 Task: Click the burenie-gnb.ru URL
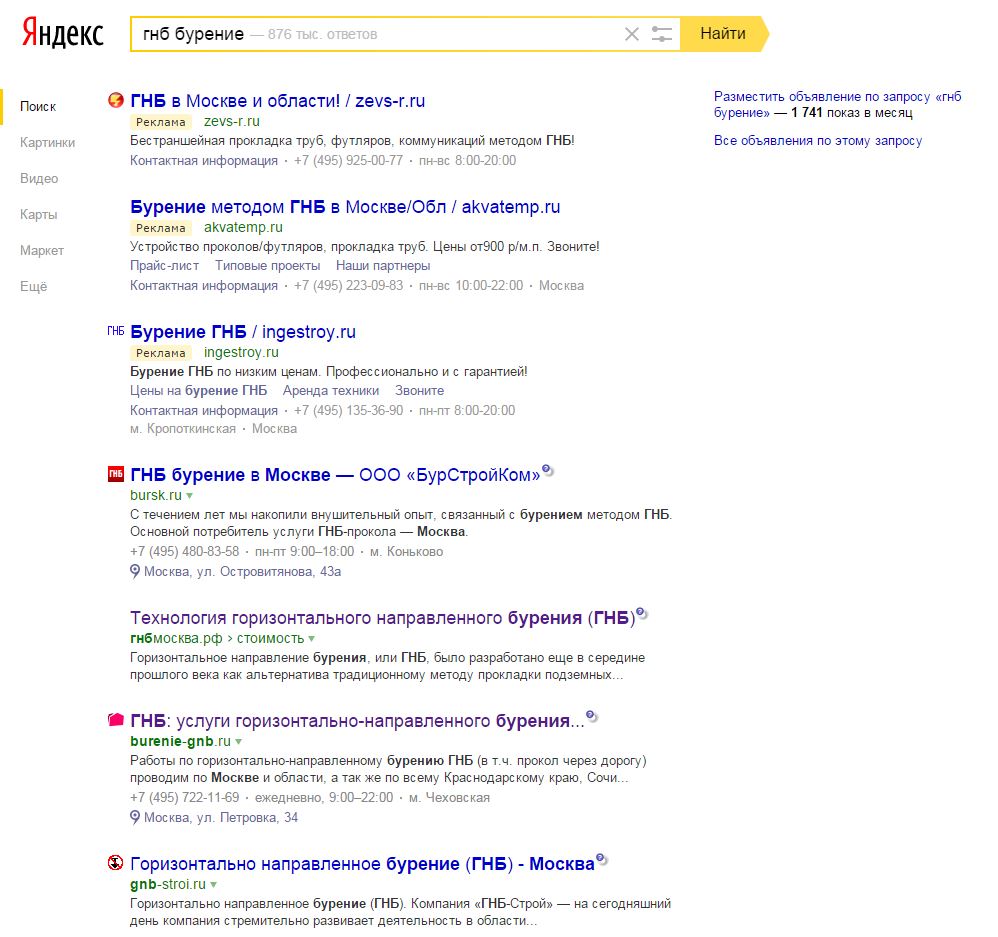180,741
